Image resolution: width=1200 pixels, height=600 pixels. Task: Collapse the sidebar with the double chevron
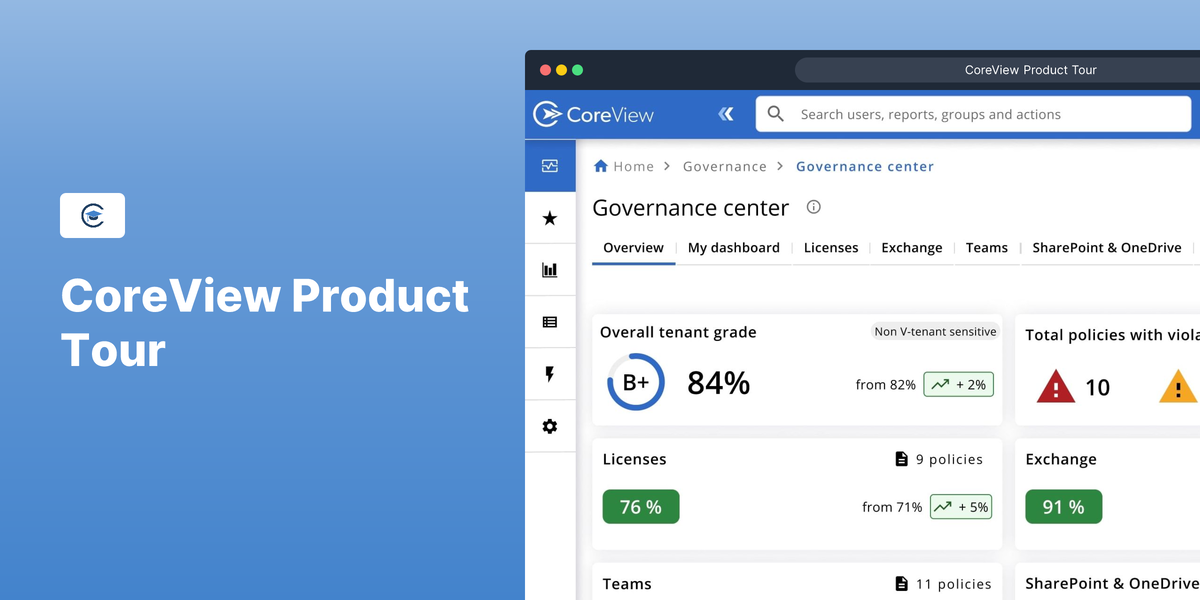[726, 114]
